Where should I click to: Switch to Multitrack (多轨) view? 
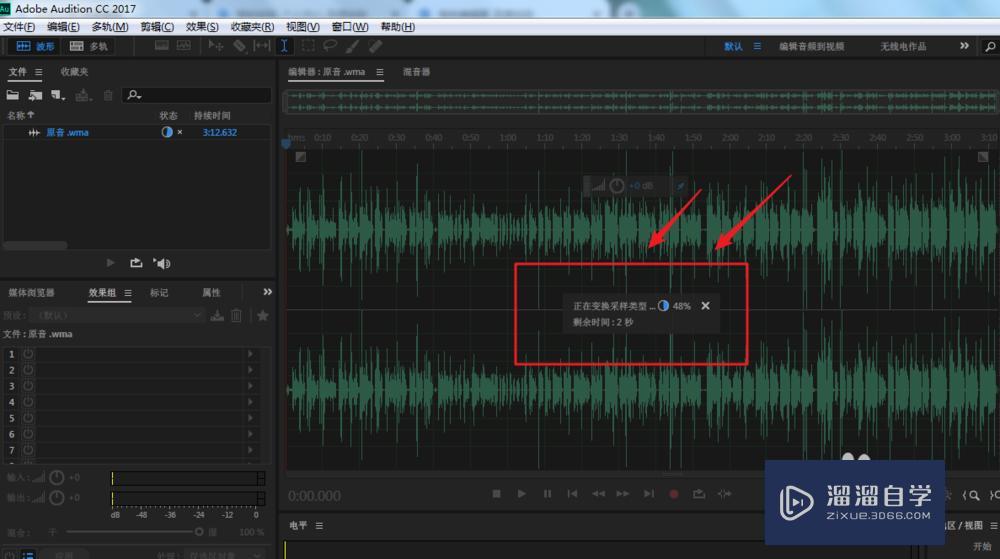pyautogui.click(x=89, y=46)
